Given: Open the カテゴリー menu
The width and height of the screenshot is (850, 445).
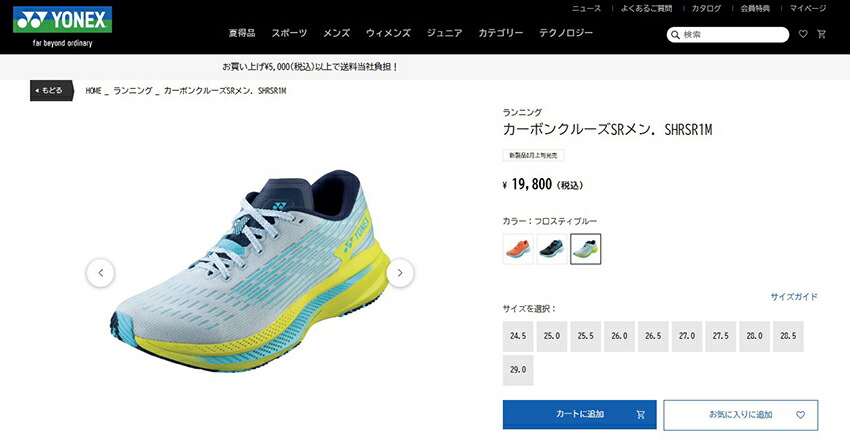Looking at the screenshot, I should coord(500,33).
